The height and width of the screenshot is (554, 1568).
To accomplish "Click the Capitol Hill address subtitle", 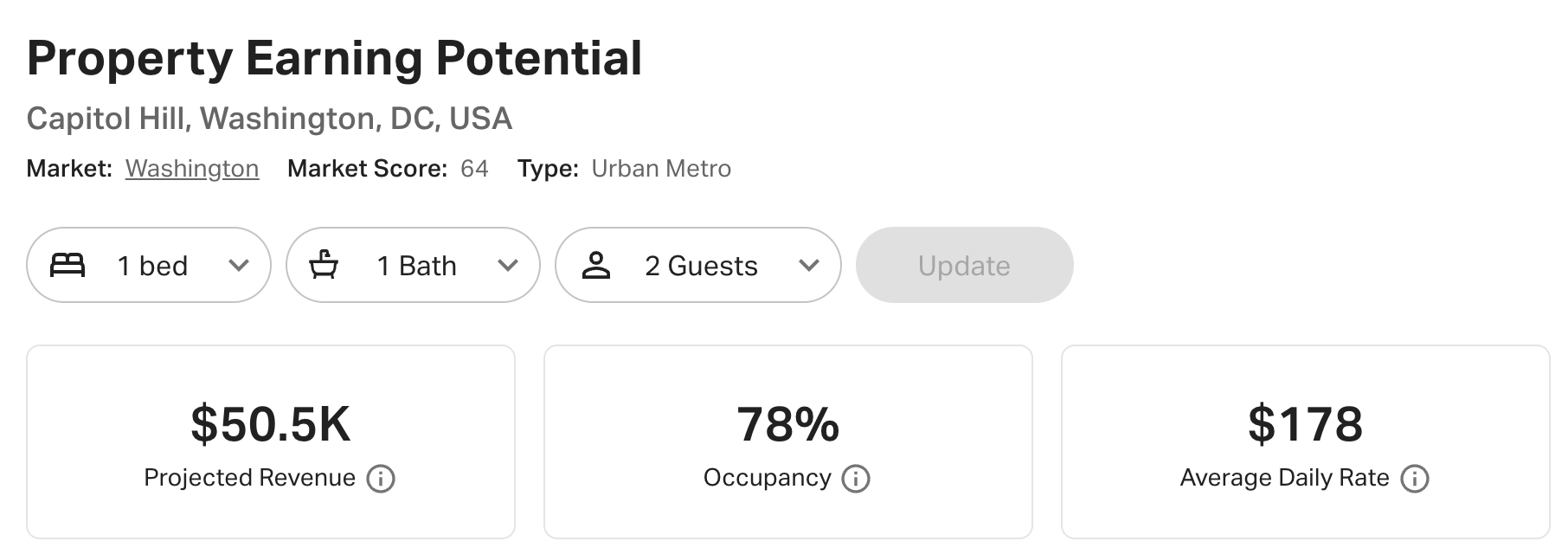I will 269,119.
